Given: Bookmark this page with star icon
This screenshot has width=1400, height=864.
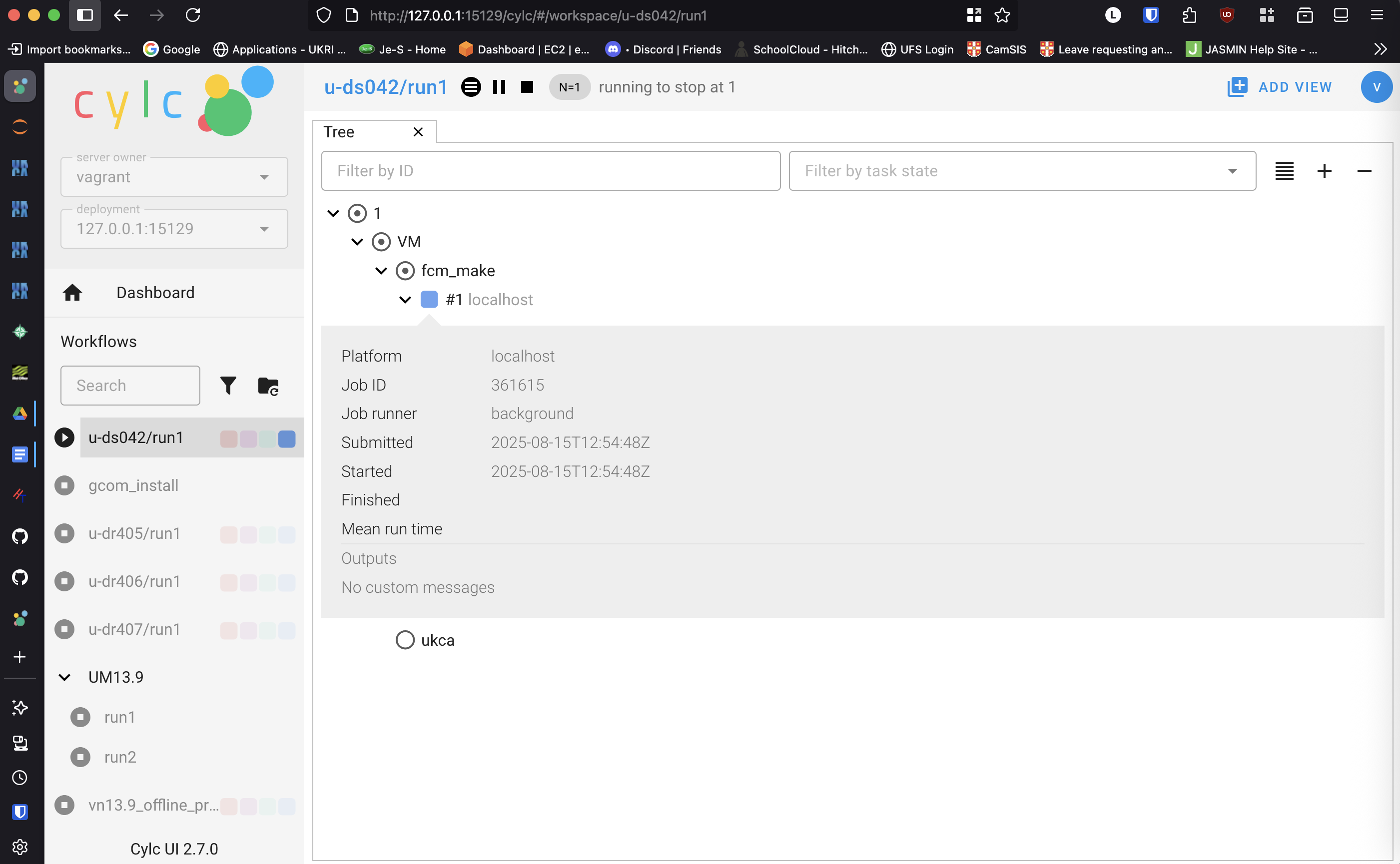Looking at the screenshot, I should 1002,15.
